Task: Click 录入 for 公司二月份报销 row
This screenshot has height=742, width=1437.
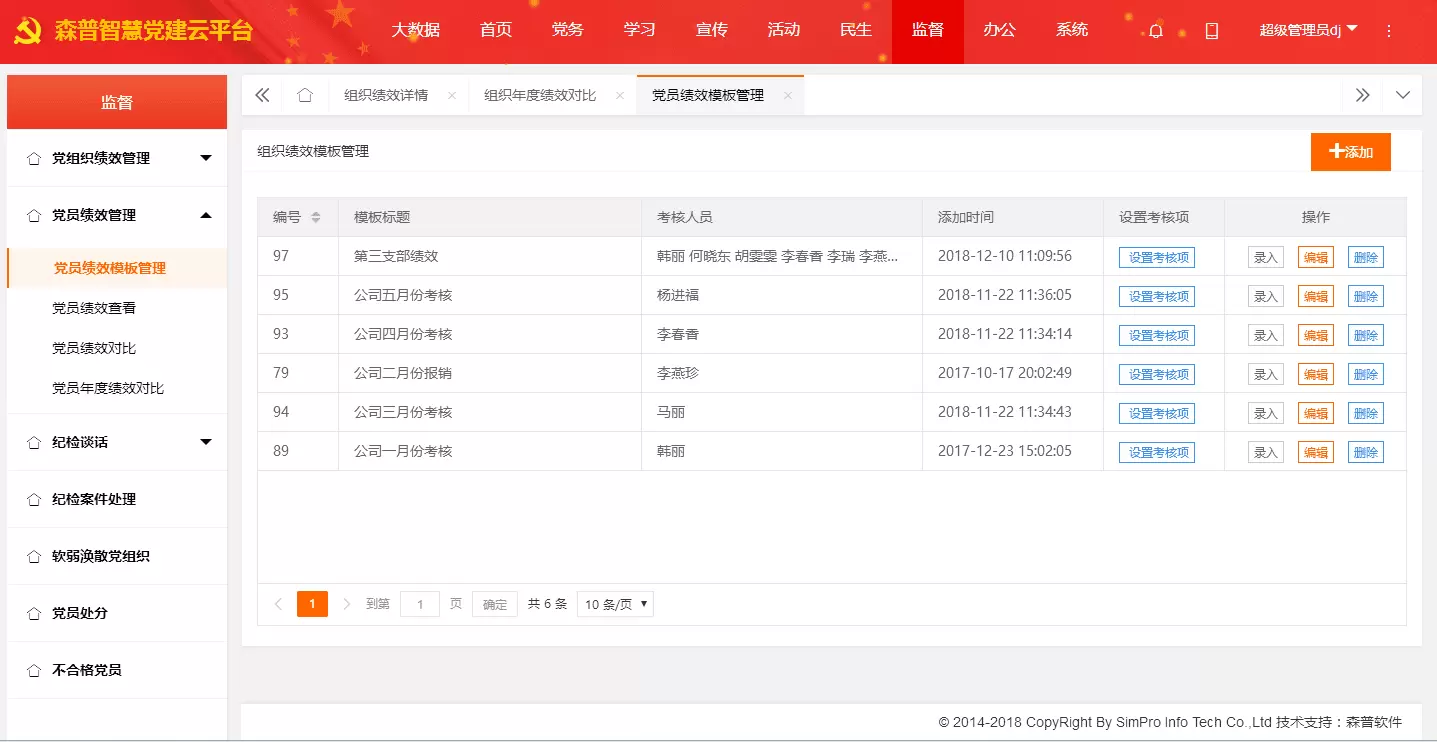Action: tap(1266, 374)
